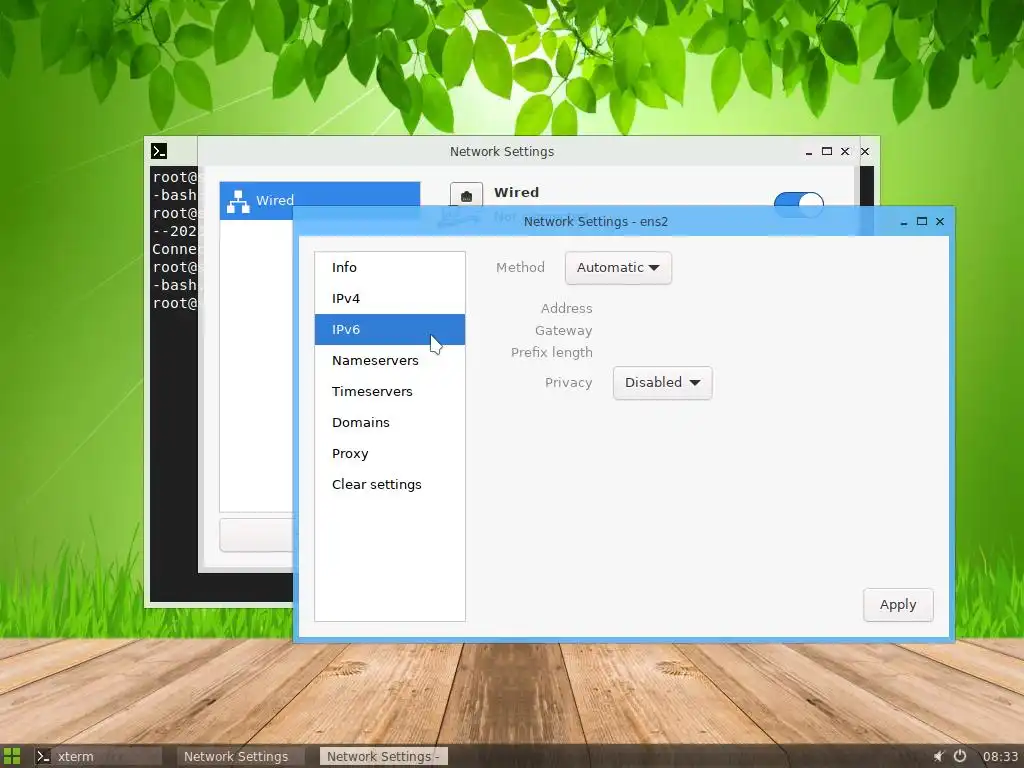
Task: Select Wired in Network Settings list
Action: click(x=320, y=200)
